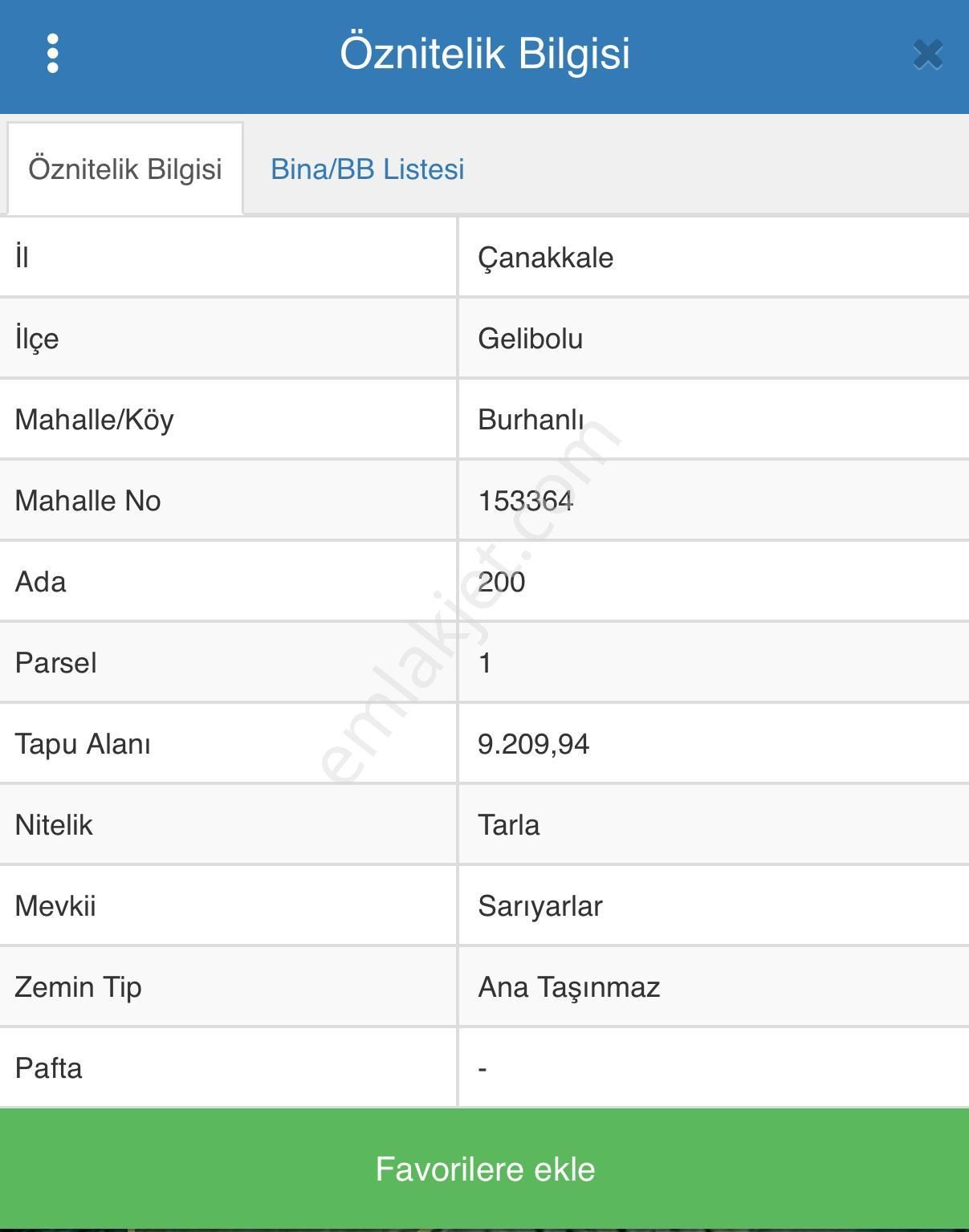Tap the Tapu Alanı row label
The height and width of the screenshot is (1232, 969).
click(x=83, y=744)
